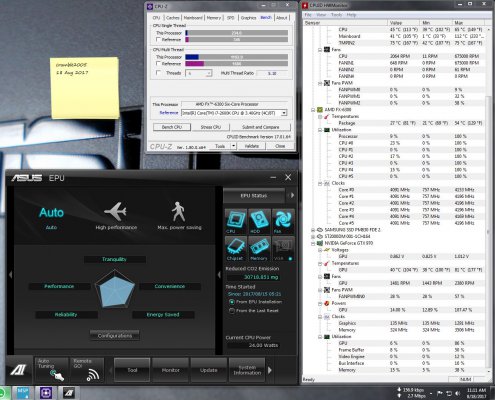Select From EPU Installation radio button

click(232, 302)
